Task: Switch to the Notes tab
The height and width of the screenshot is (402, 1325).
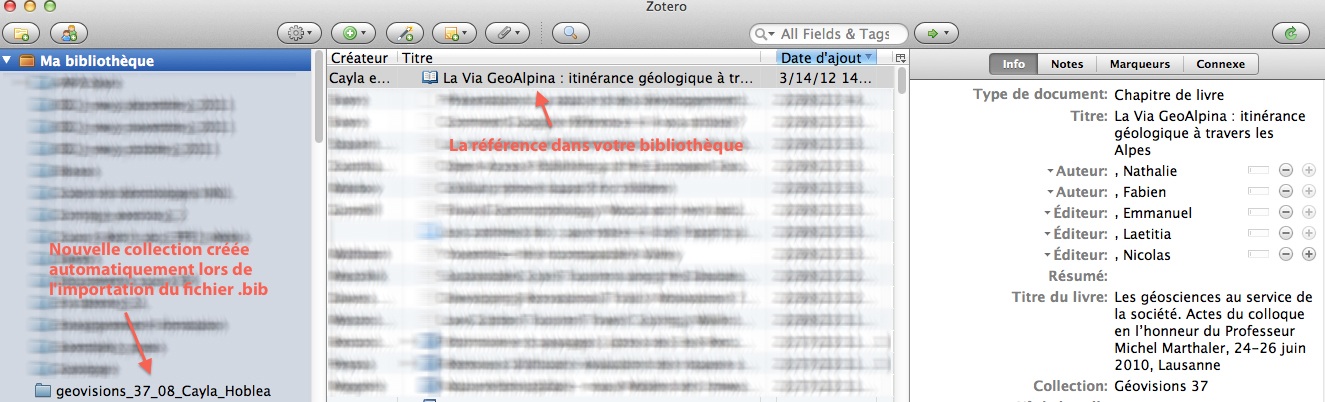Action: click(1067, 64)
